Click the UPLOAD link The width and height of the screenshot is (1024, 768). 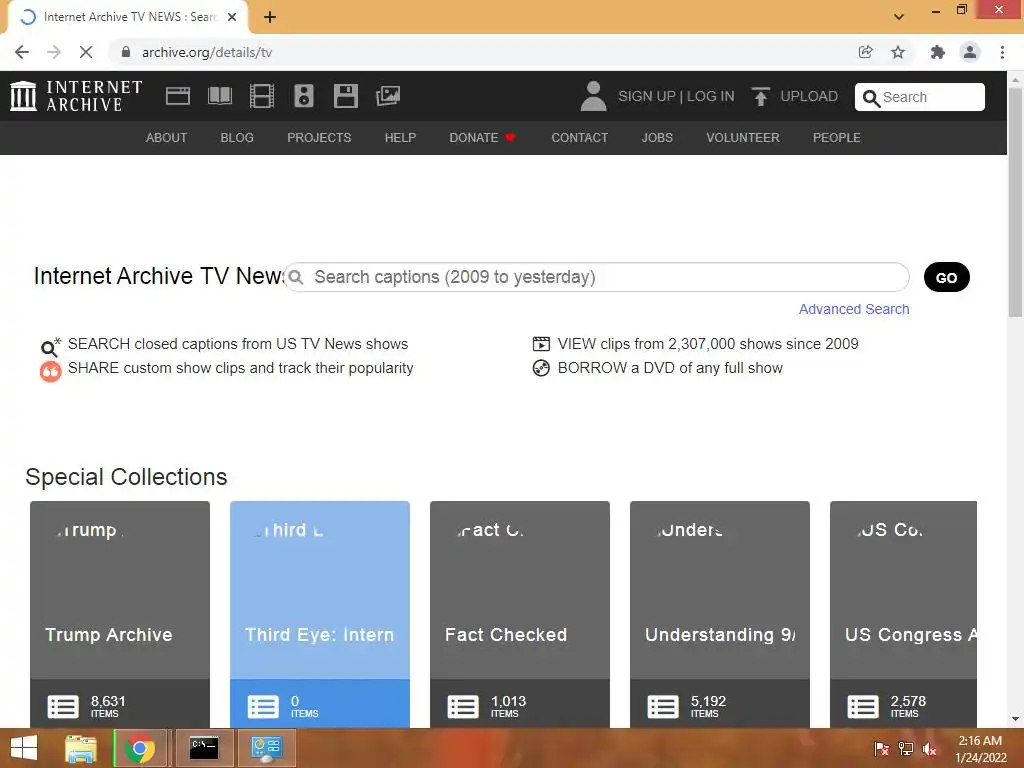pos(809,96)
